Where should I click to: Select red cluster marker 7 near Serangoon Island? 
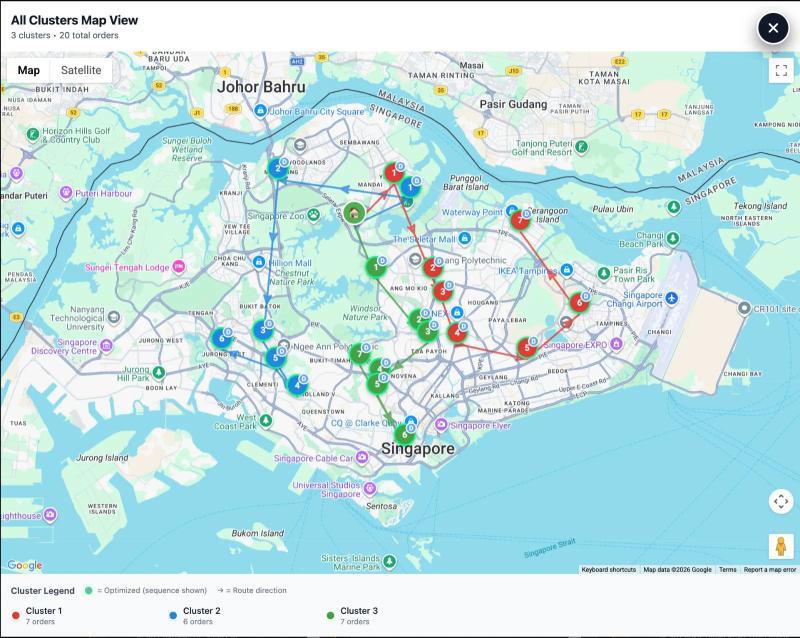pos(520,220)
